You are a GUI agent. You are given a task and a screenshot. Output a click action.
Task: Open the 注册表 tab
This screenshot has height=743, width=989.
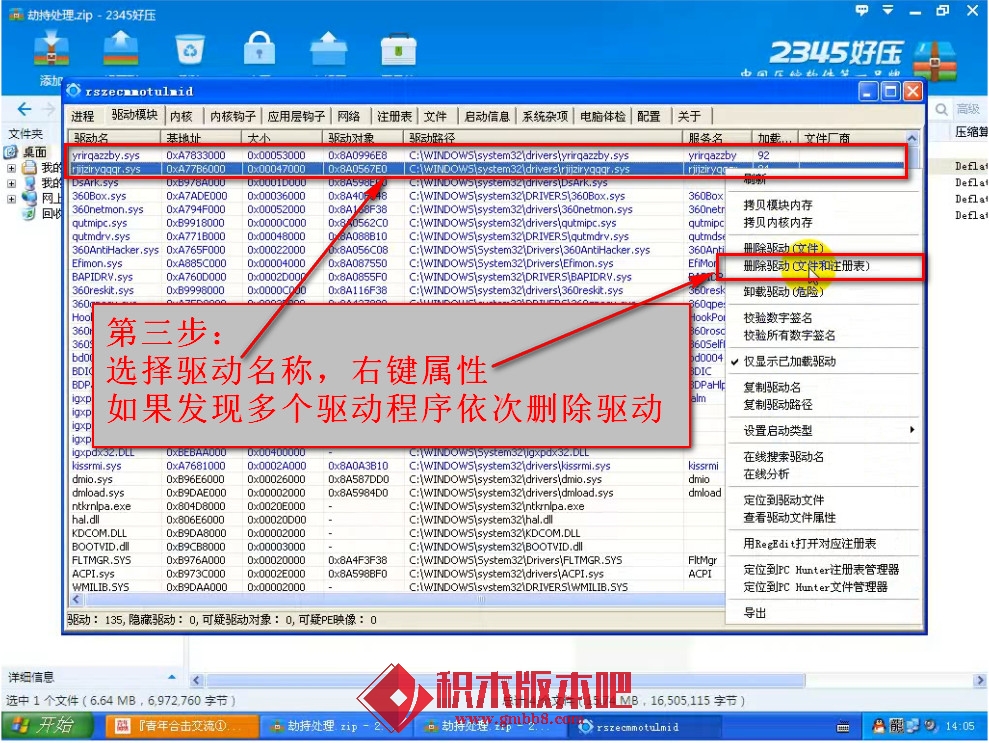(x=395, y=116)
